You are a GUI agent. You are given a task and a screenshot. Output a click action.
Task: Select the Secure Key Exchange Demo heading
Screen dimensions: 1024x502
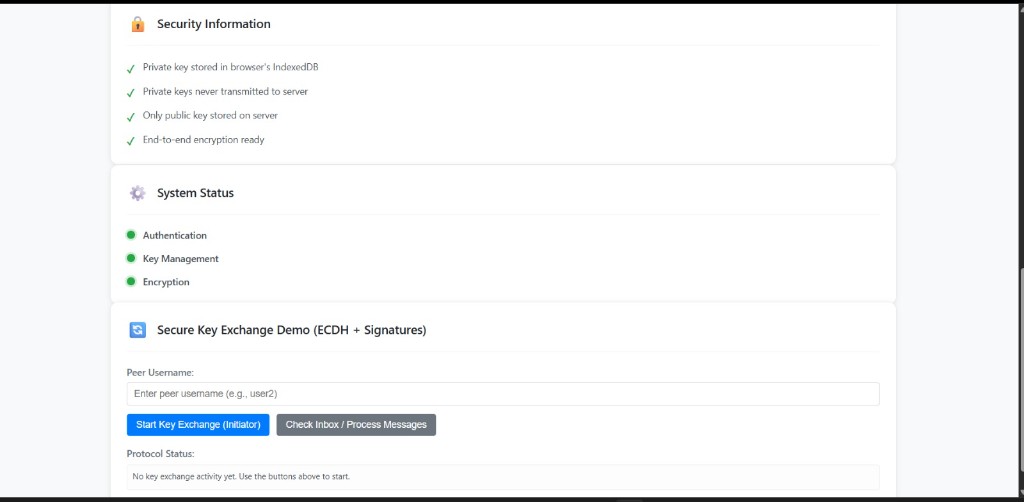(x=291, y=330)
